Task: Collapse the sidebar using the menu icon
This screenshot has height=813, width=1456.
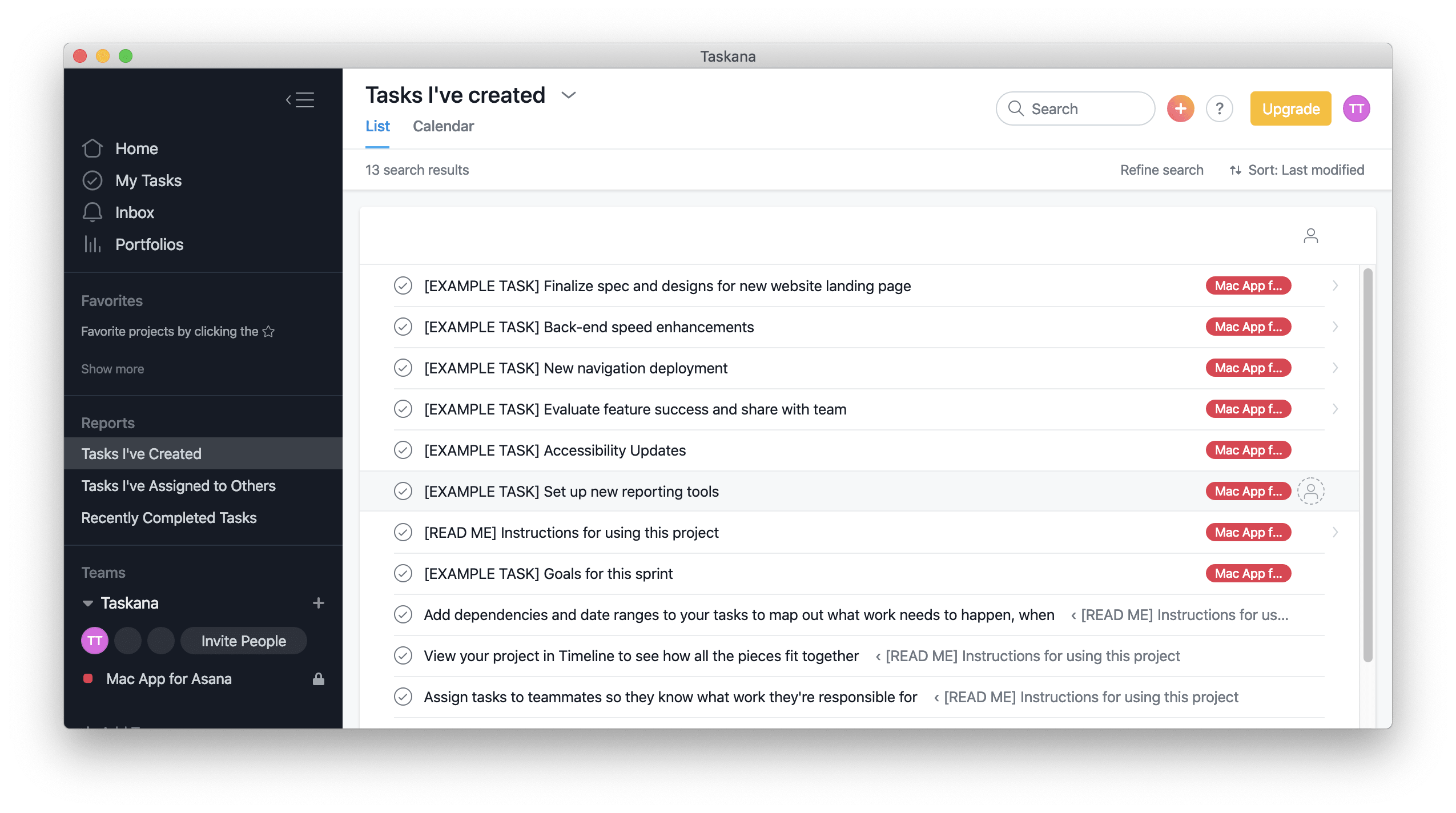Action: 300,100
